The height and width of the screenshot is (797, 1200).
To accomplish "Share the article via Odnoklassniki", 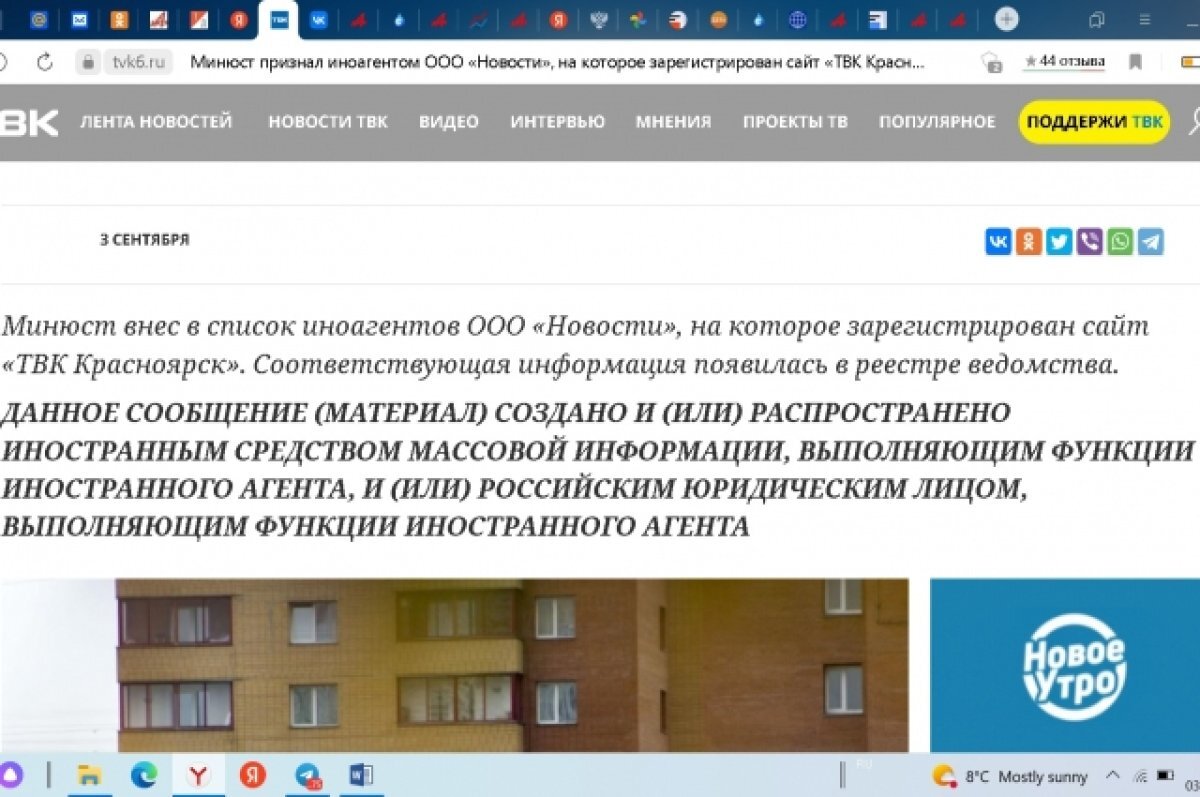I will (1027, 240).
